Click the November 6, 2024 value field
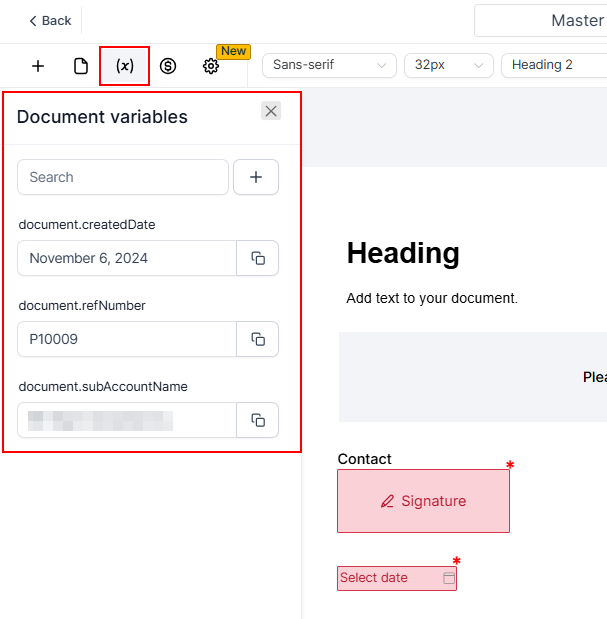Image resolution: width=607 pixels, height=619 pixels. pos(127,258)
